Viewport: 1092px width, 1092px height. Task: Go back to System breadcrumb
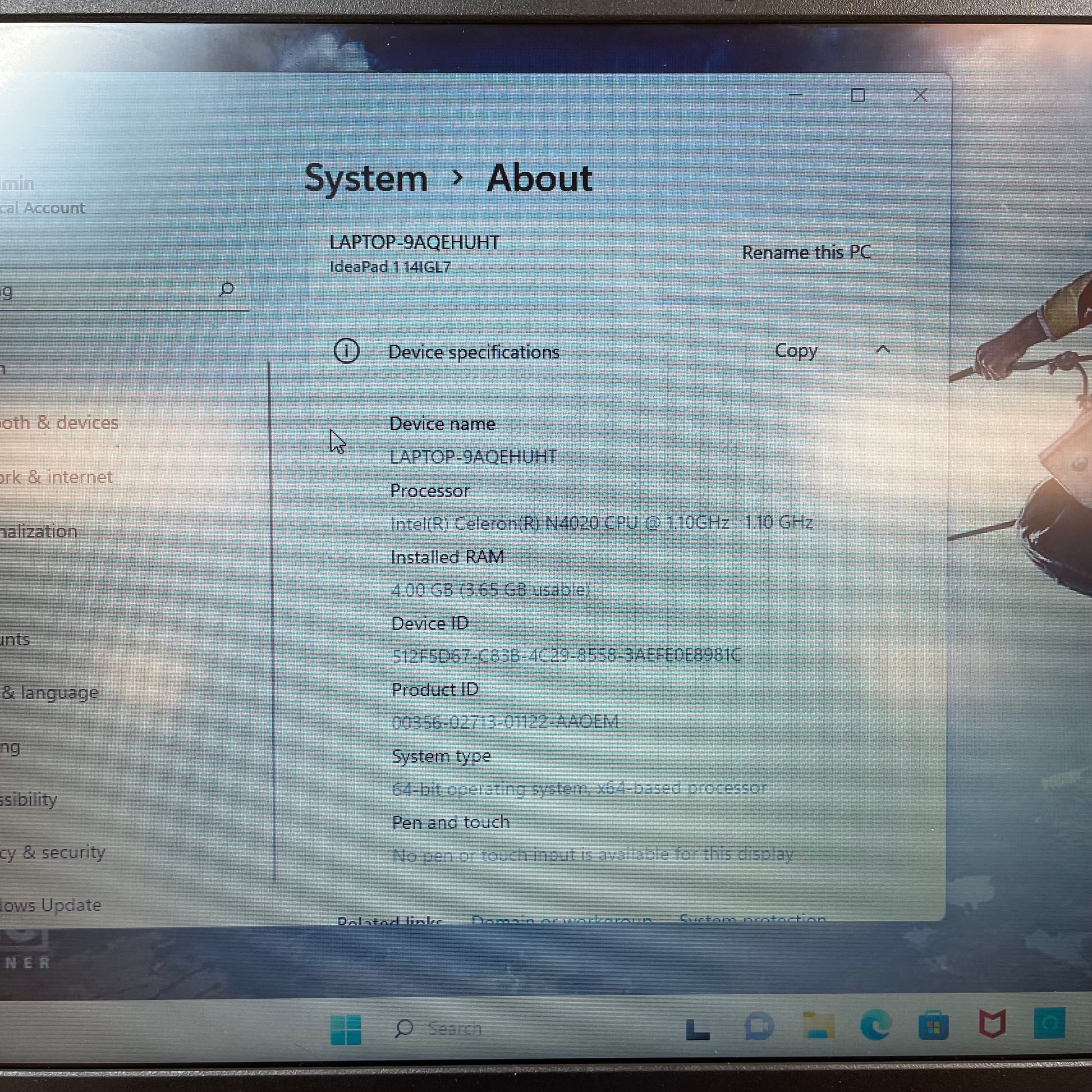[x=366, y=178]
